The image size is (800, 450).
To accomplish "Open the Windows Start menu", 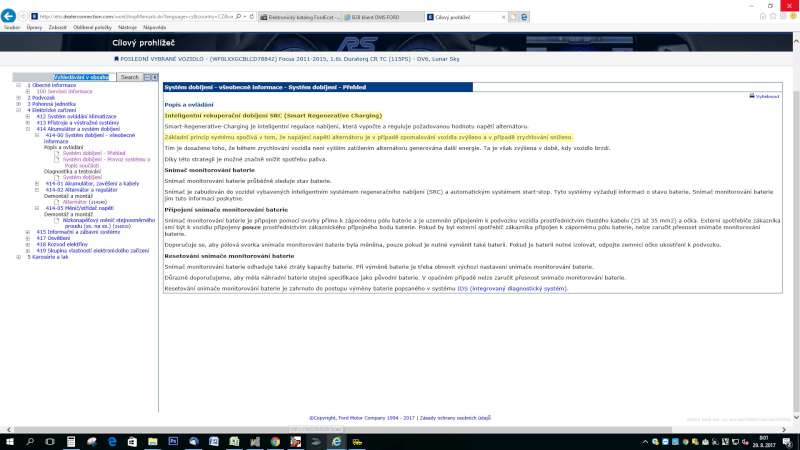I will click(x=8, y=440).
